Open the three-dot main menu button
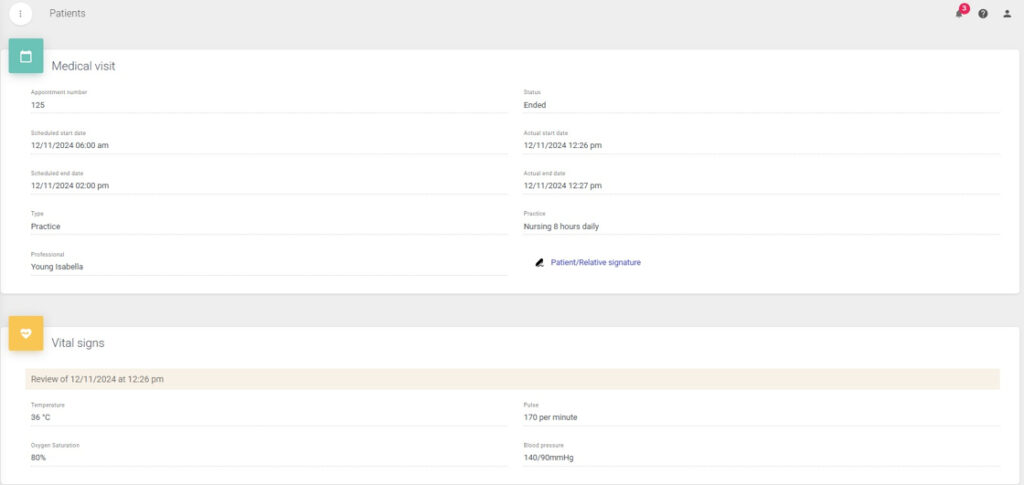The image size is (1024, 485). (20, 14)
